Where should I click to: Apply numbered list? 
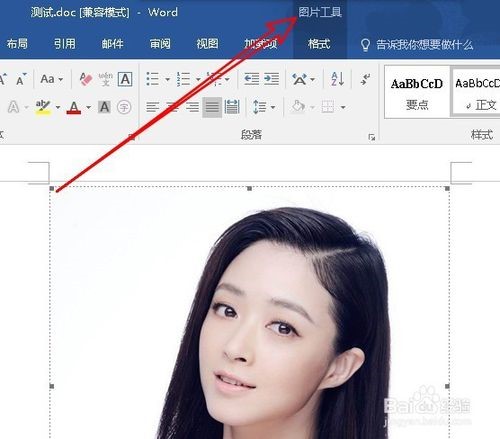click(183, 79)
